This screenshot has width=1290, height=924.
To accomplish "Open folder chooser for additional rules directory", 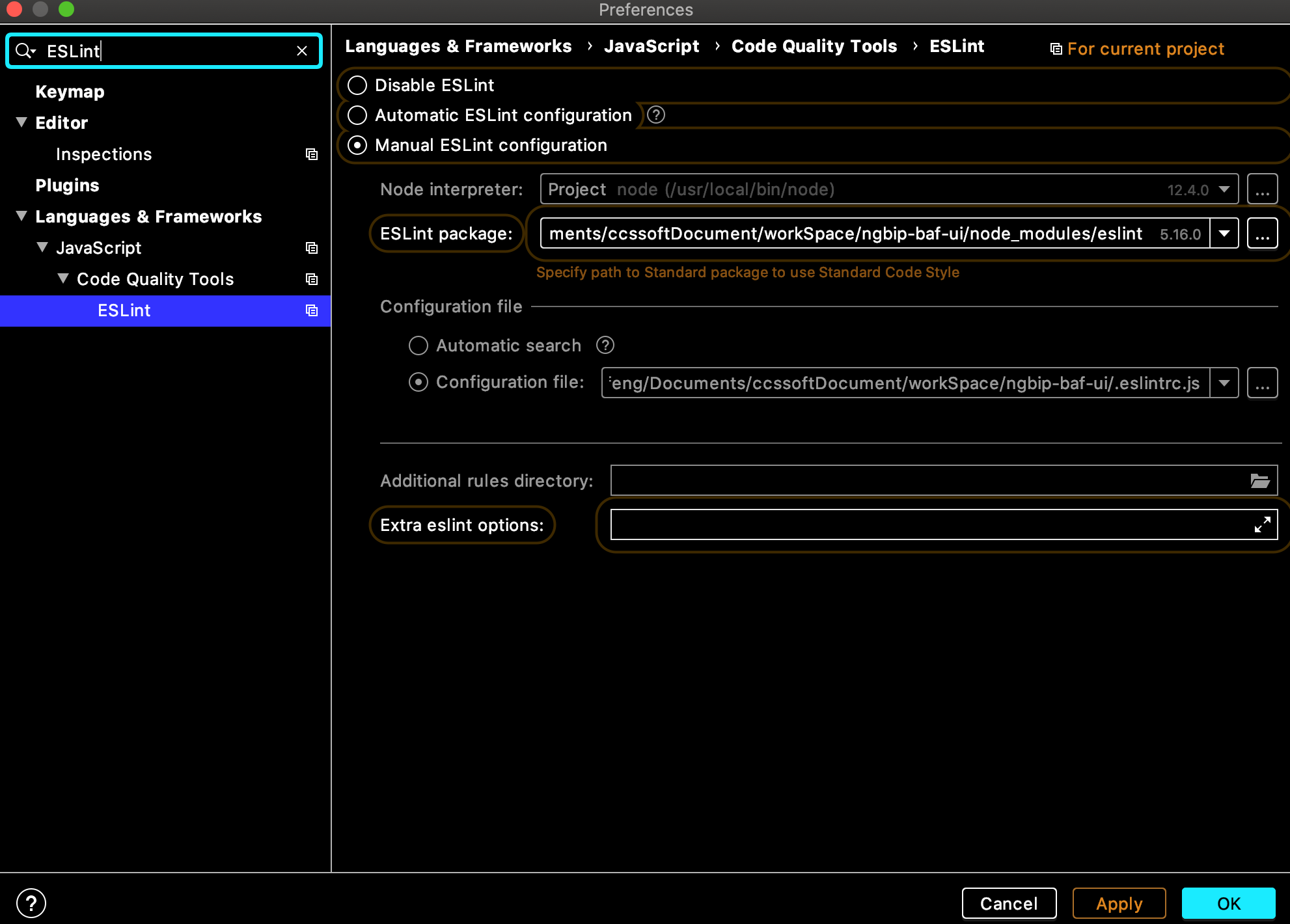I will pyautogui.click(x=1260, y=481).
